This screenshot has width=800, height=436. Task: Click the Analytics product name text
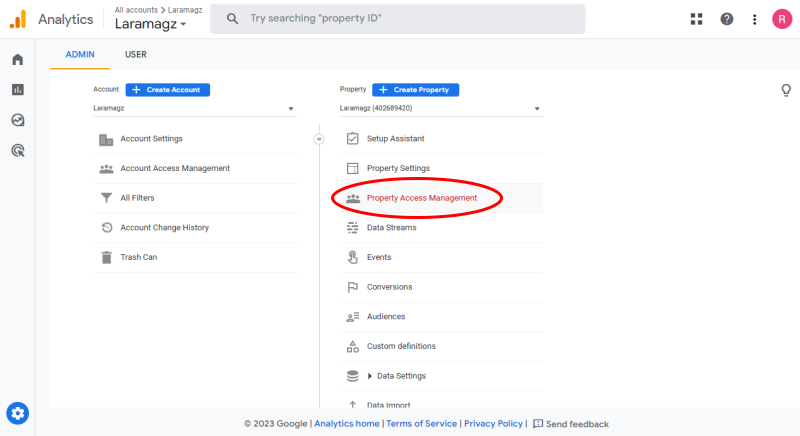coord(66,19)
